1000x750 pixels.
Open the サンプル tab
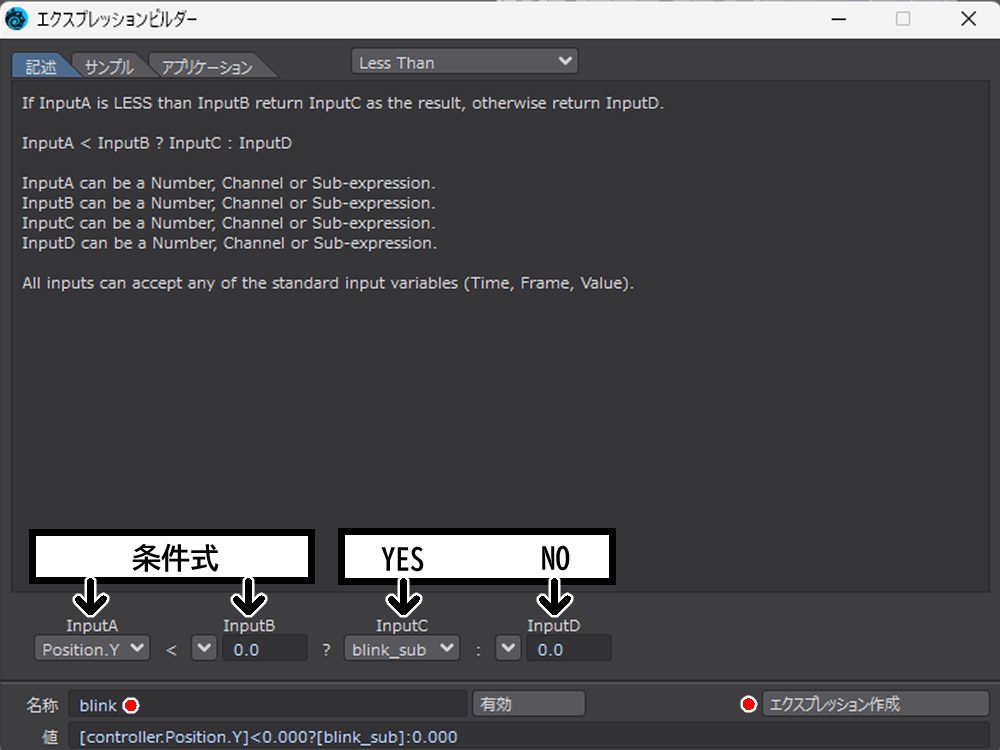(x=109, y=66)
